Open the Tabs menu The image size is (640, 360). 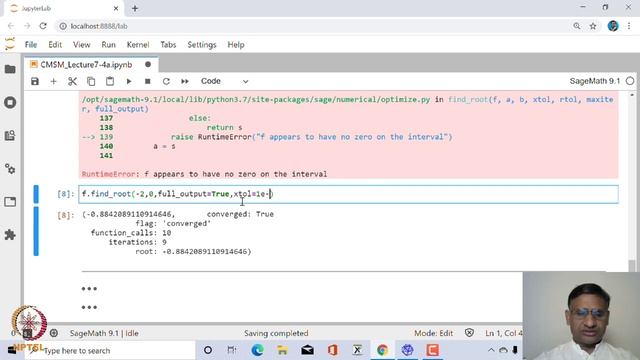point(168,44)
